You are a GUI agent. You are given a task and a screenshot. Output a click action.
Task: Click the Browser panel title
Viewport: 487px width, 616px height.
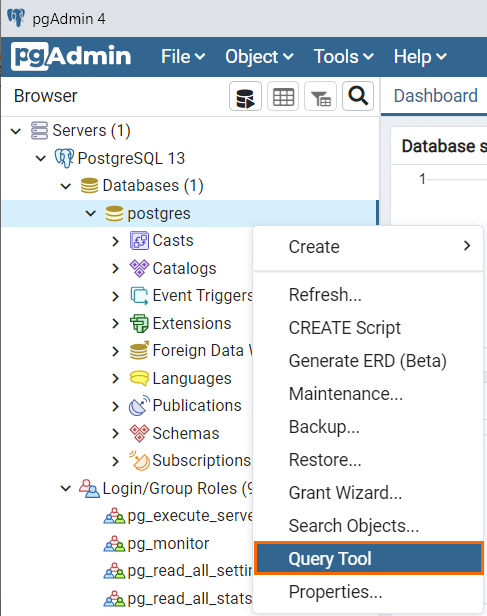(x=46, y=96)
